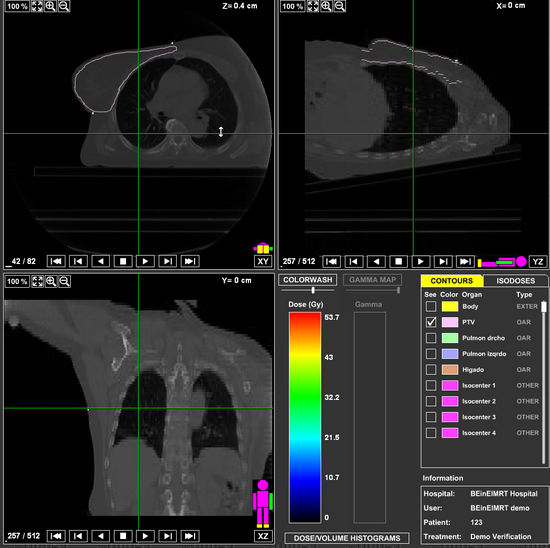Play XZ slices in reverse

tap(101, 536)
